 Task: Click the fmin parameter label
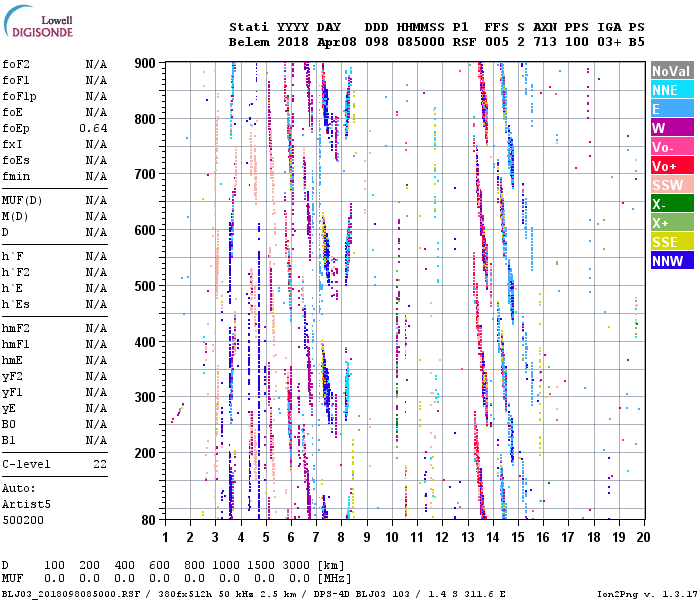click(x=16, y=176)
